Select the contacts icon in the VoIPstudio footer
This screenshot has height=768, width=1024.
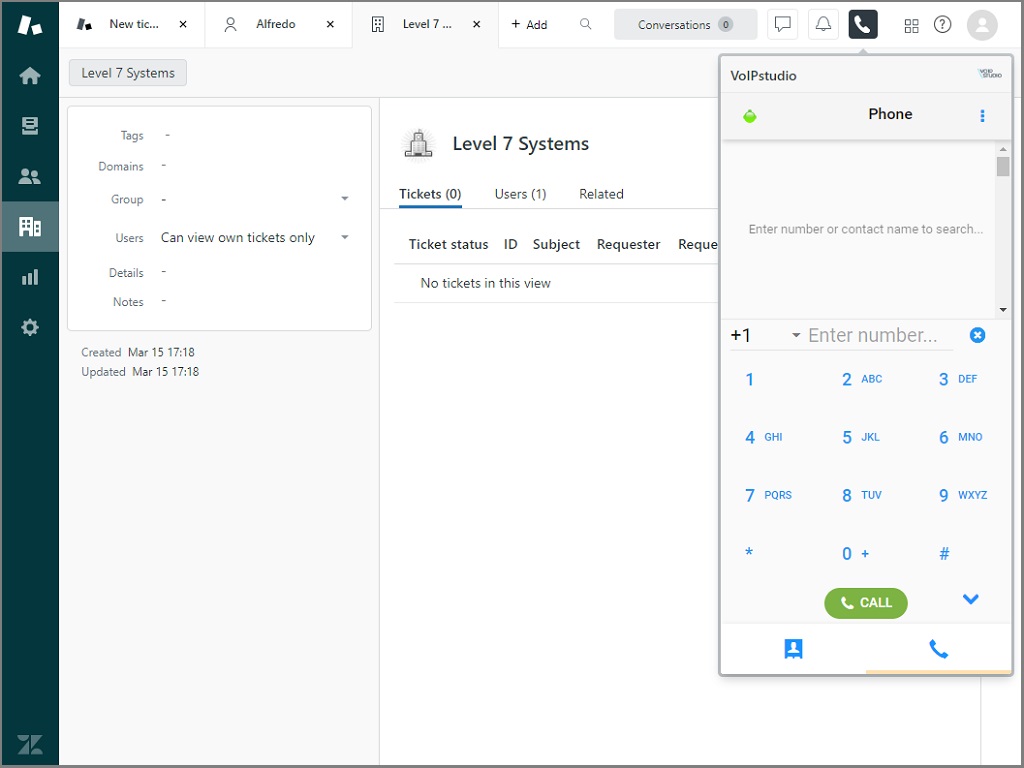pyautogui.click(x=793, y=649)
